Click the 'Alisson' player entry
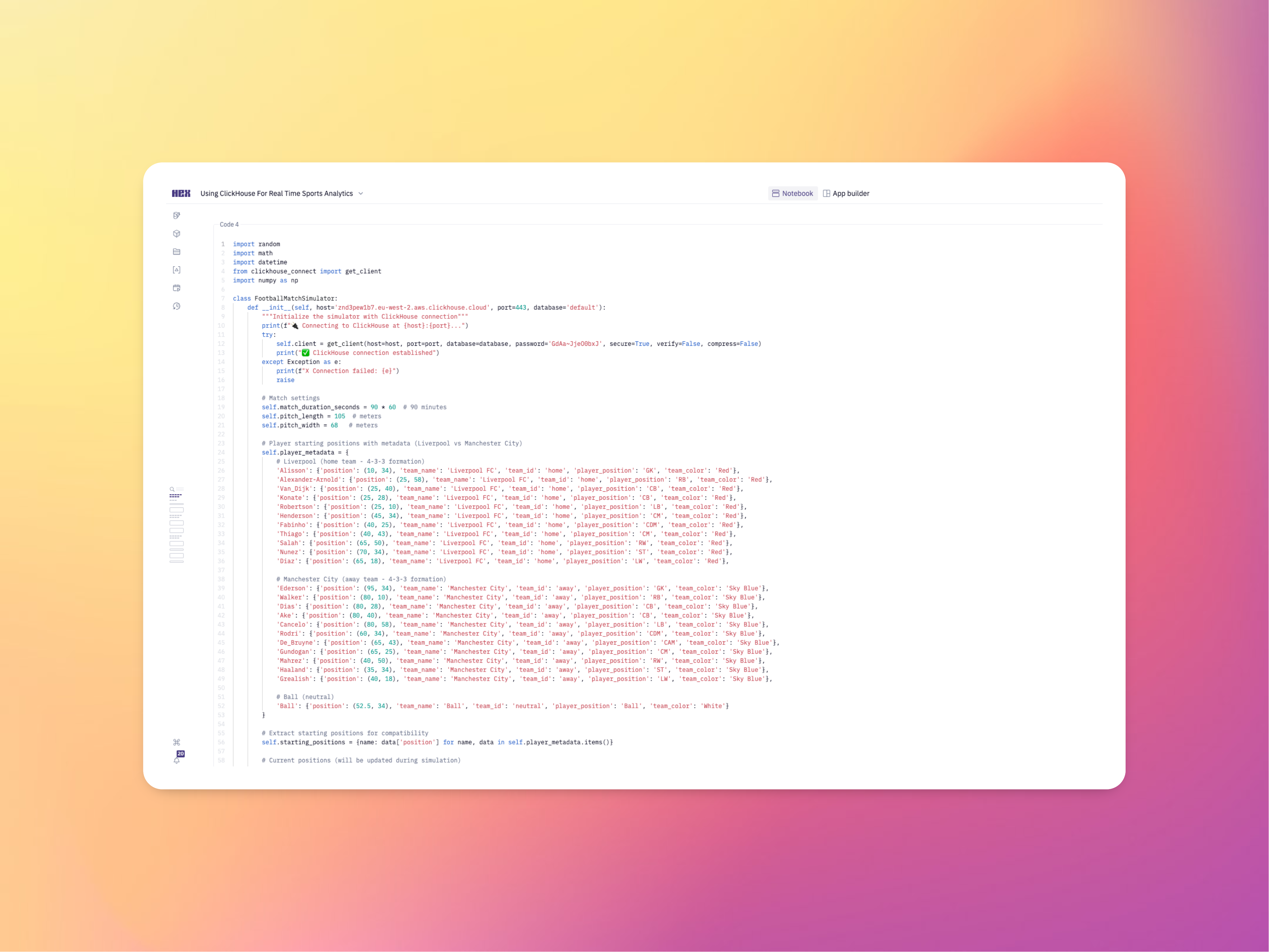 pyautogui.click(x=508, y=471)
